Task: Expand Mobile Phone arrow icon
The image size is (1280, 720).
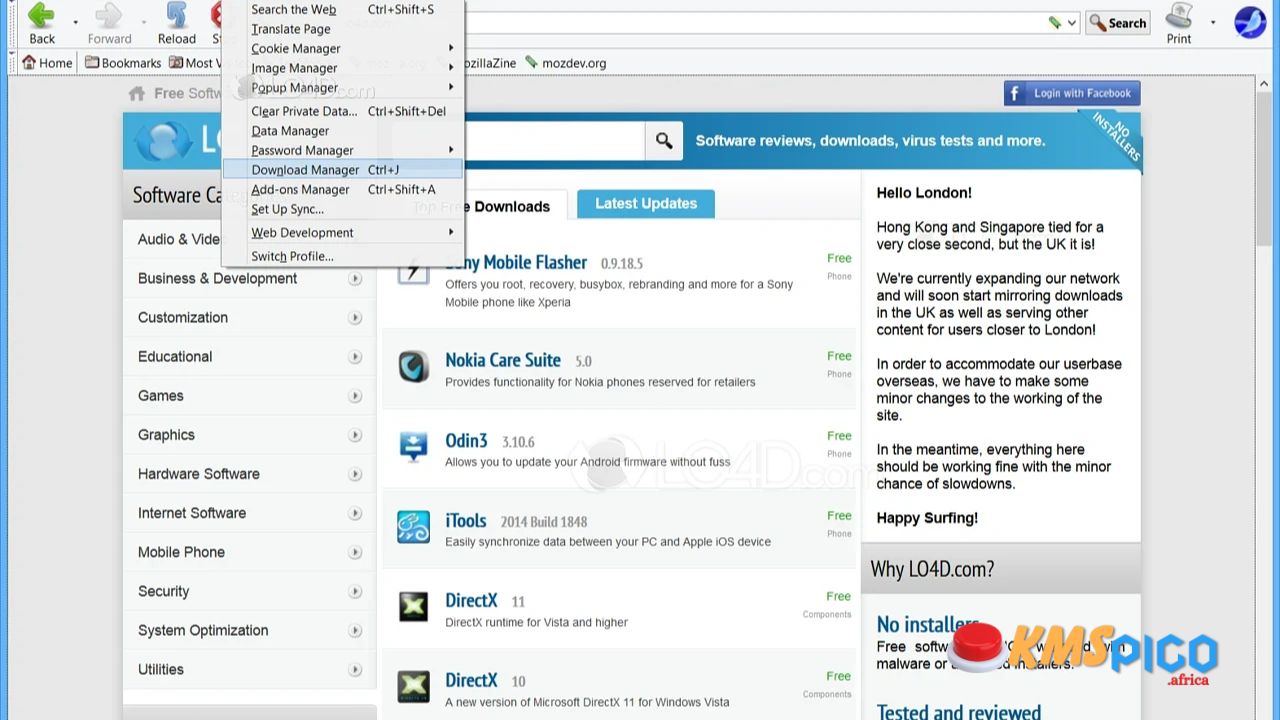Action: coord(355,552)
